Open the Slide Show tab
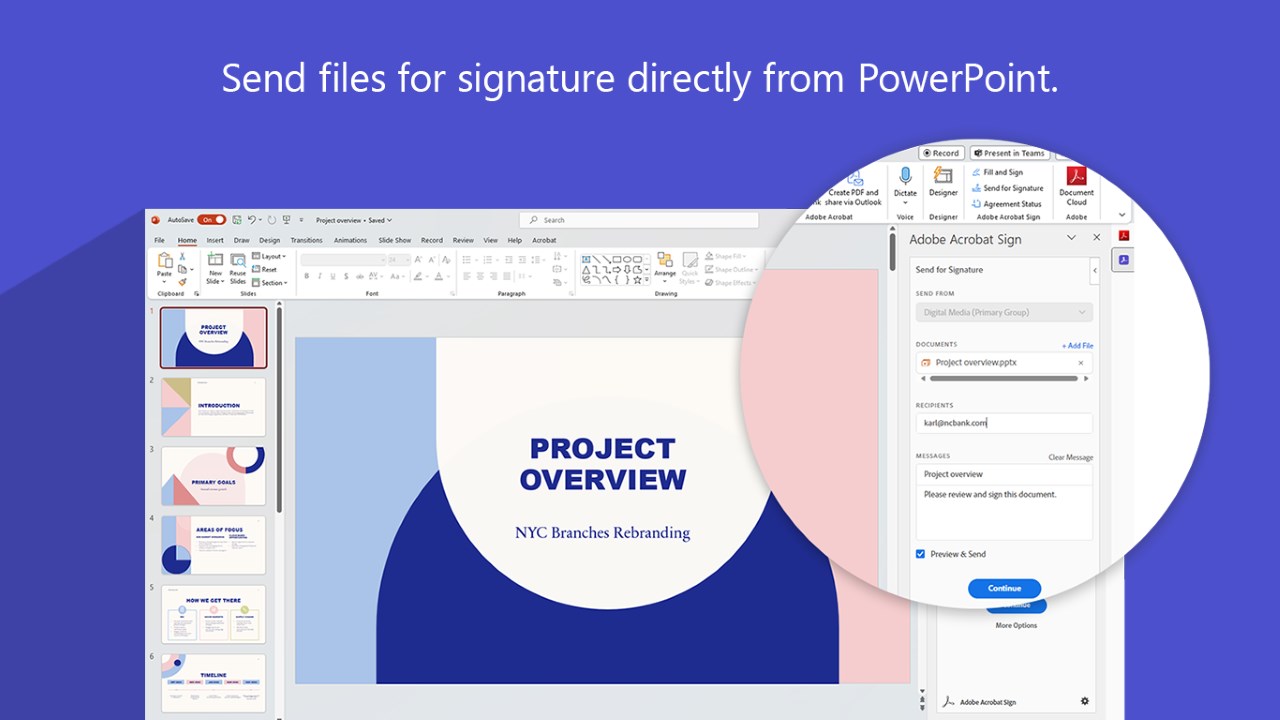The height and width of the screenshot is (720, 1280). [x=394, y=240]
